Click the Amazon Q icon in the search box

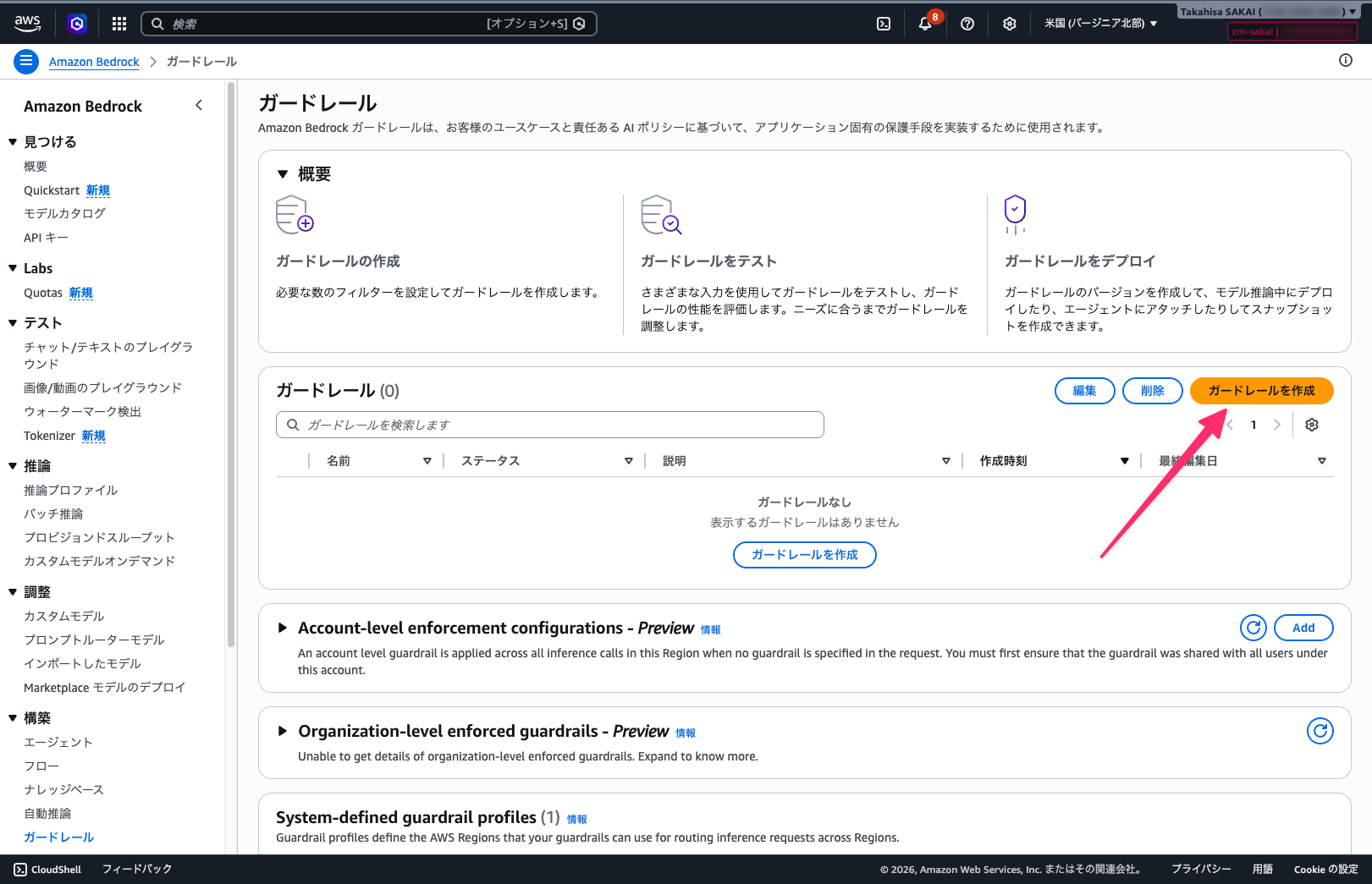579,24
